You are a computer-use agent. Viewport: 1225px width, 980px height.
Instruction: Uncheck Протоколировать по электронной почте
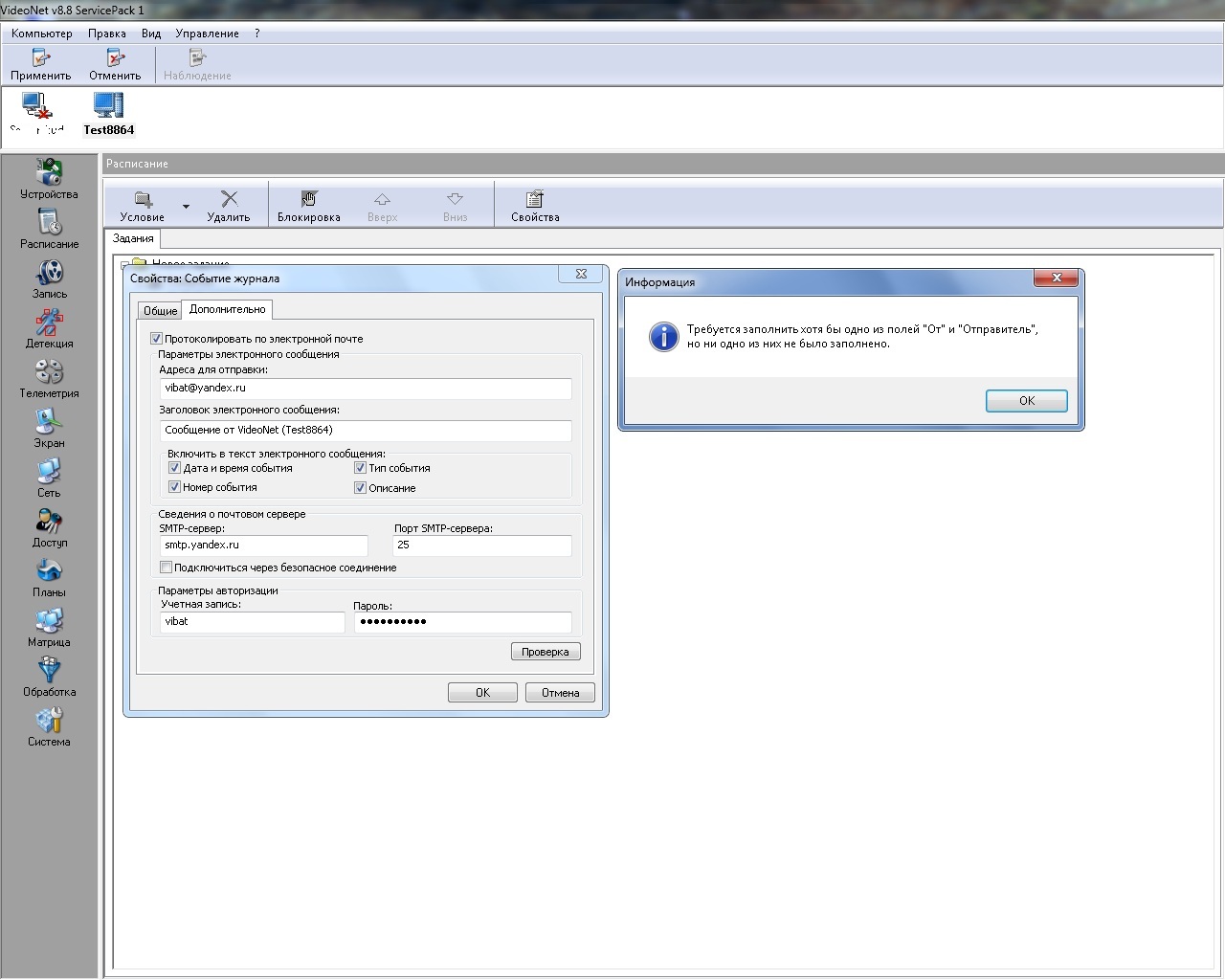pos(157,339)
